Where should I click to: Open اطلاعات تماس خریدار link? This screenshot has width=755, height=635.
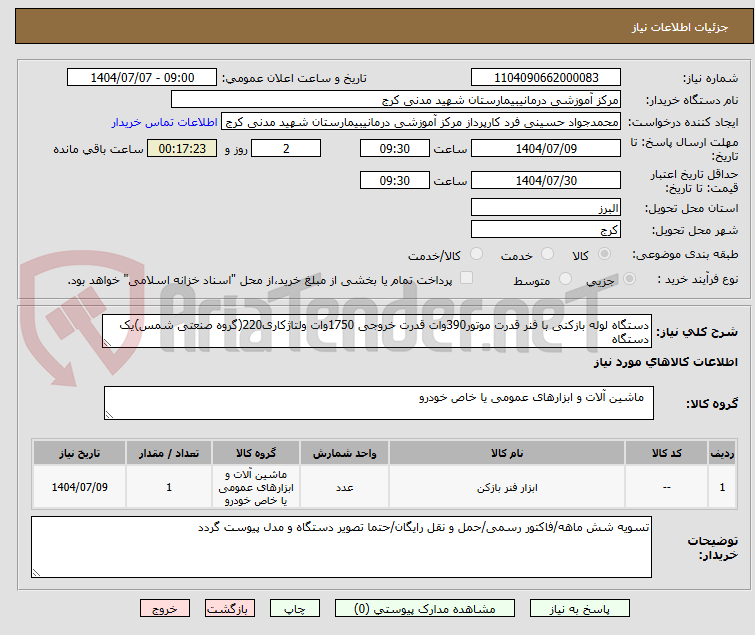point(165,122)
